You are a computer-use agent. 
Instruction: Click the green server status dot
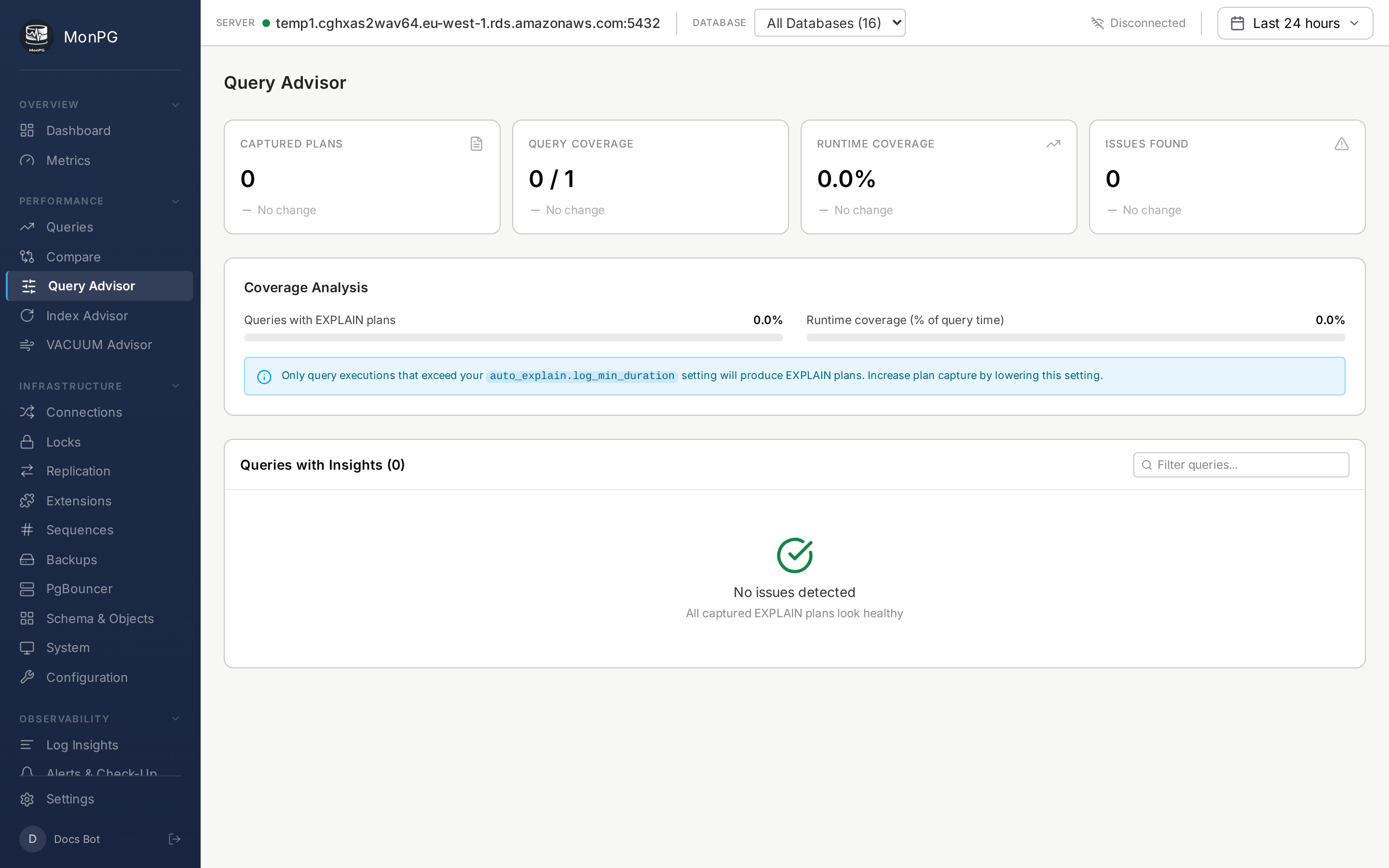(x=266, y=23)
